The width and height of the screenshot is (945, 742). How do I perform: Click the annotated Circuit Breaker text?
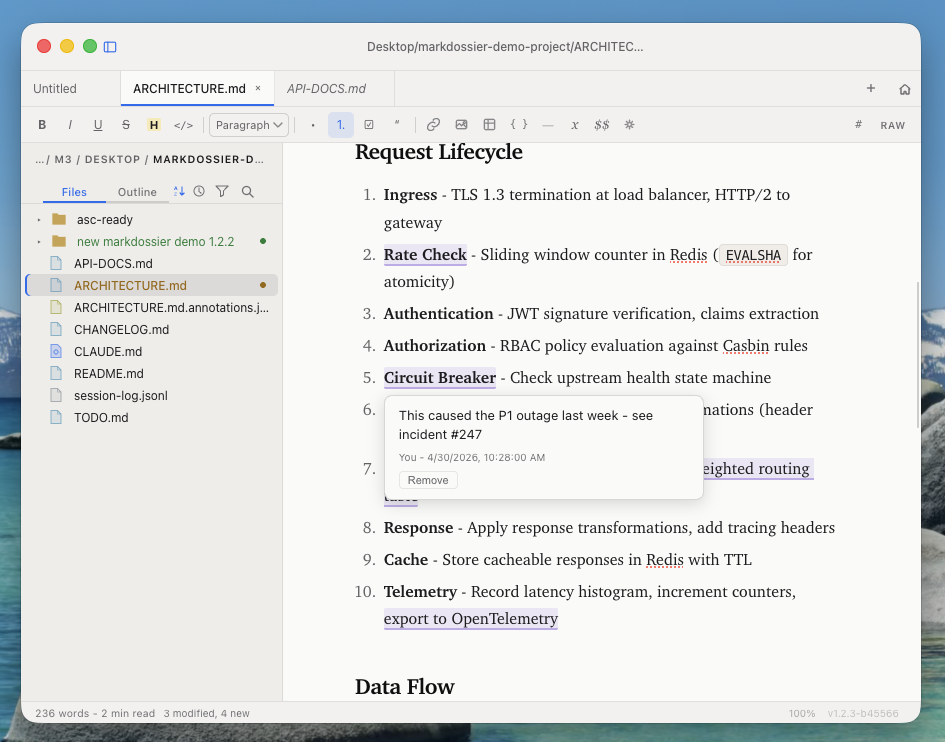439,378
